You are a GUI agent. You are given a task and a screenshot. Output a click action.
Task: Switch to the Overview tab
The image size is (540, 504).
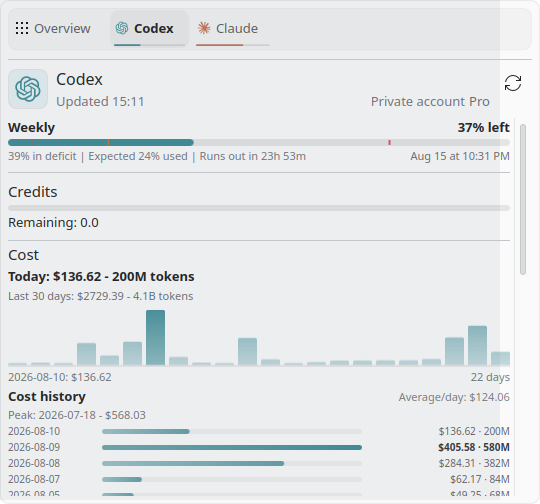pos(53,29)
